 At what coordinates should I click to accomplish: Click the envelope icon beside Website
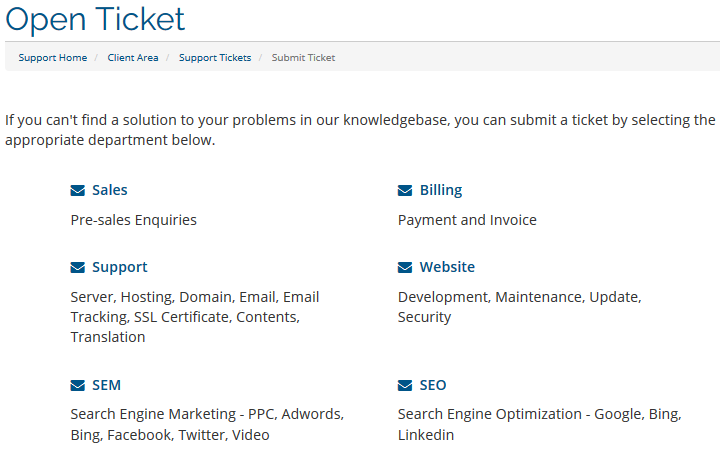405,267
